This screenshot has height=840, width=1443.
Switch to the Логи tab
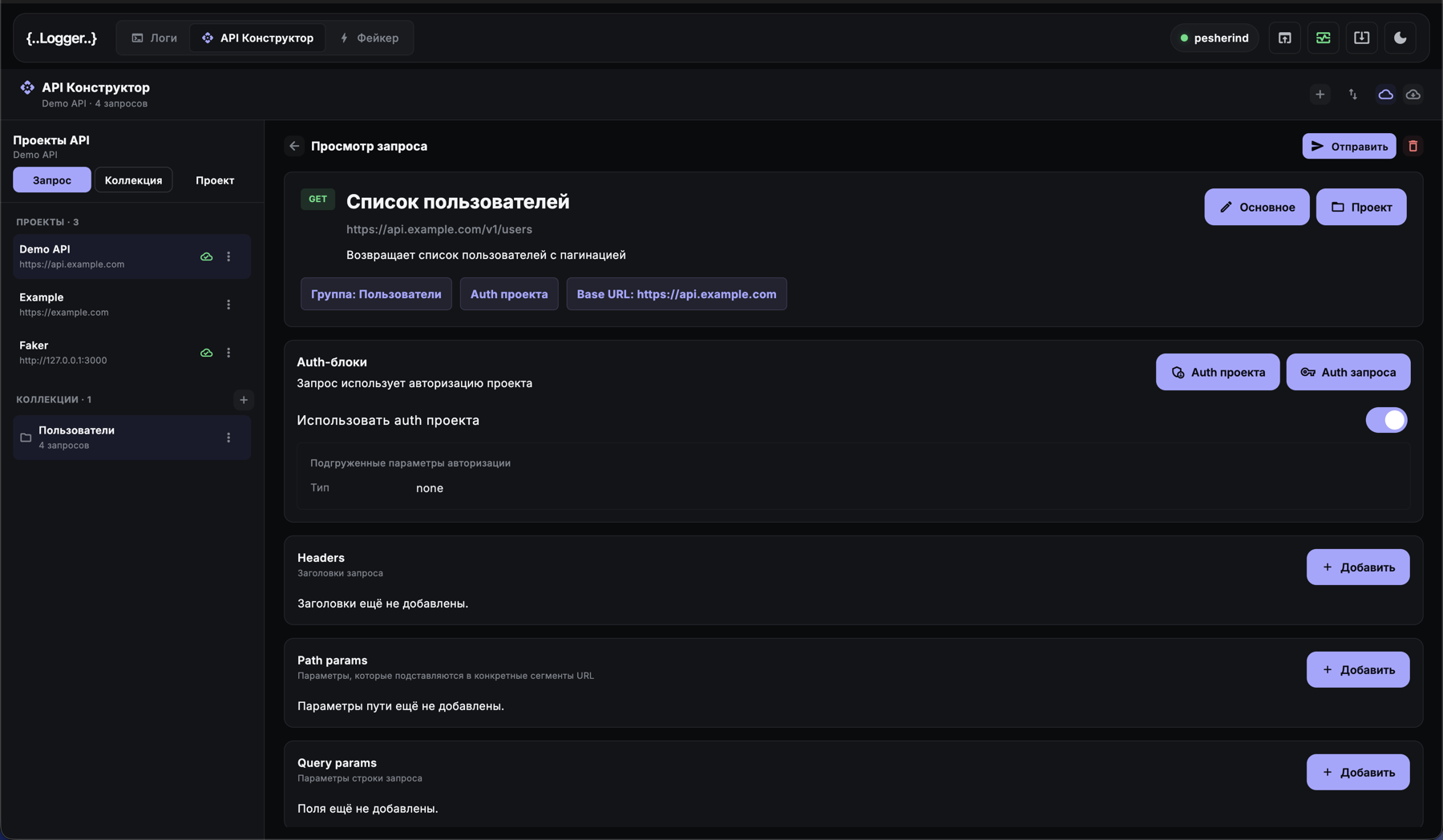[x=154, y=38]
